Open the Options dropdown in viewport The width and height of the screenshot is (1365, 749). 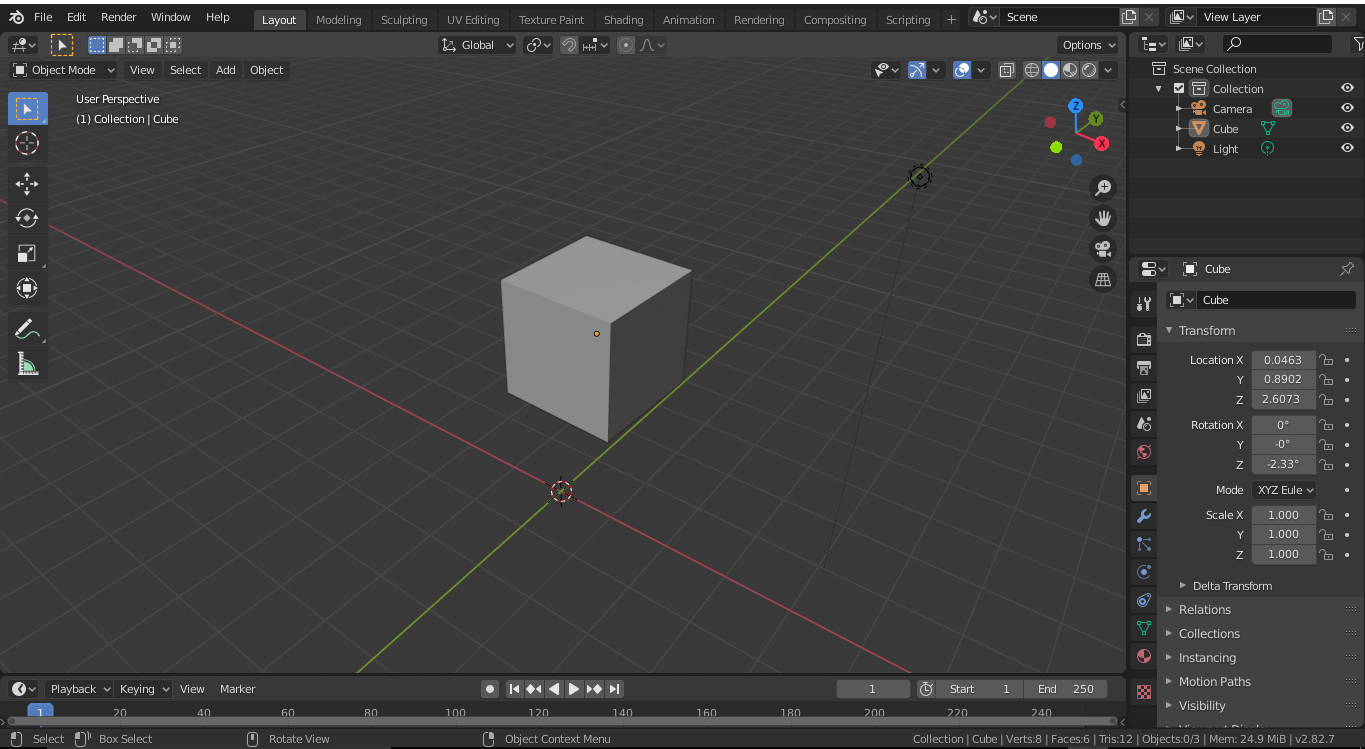click(1089, 45)
